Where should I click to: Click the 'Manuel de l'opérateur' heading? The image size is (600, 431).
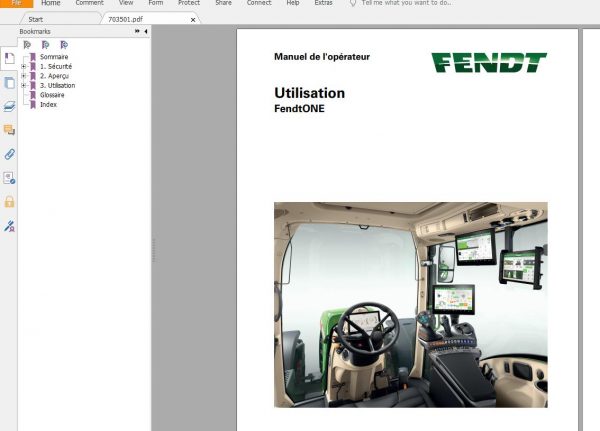click(322, 57)
